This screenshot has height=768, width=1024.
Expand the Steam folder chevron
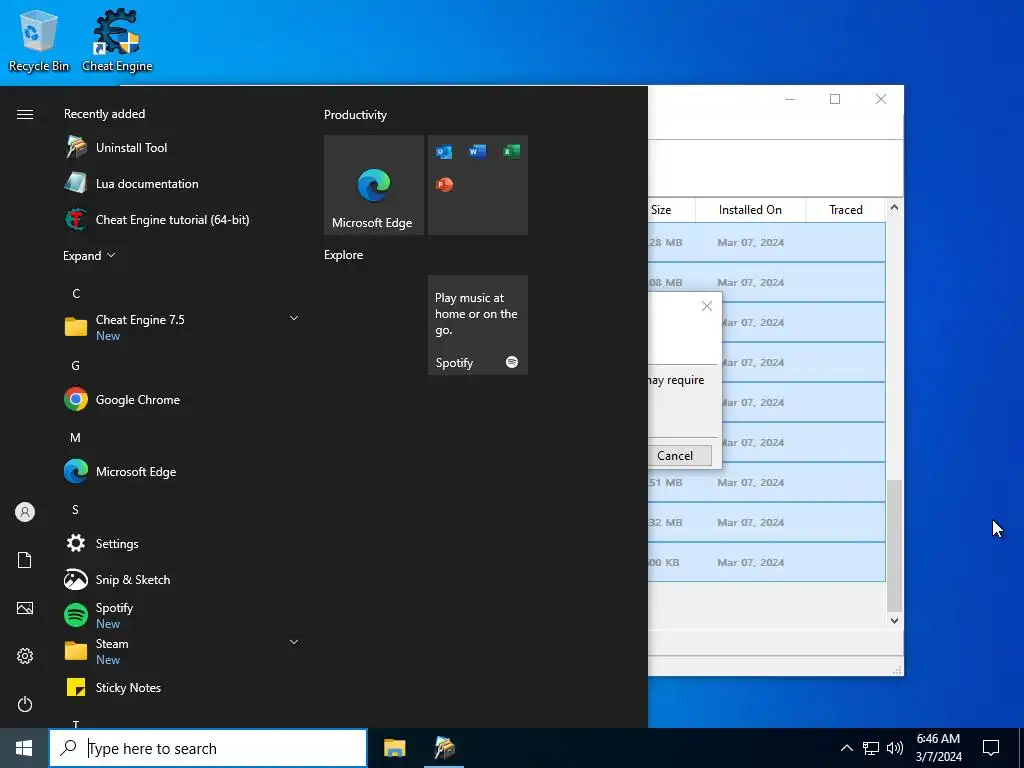(x=294, y=642)
